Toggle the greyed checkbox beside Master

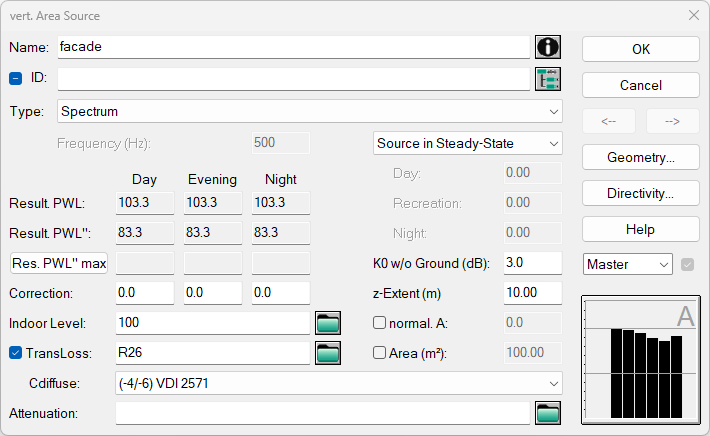pyautogui.click(x=687, y=264)
